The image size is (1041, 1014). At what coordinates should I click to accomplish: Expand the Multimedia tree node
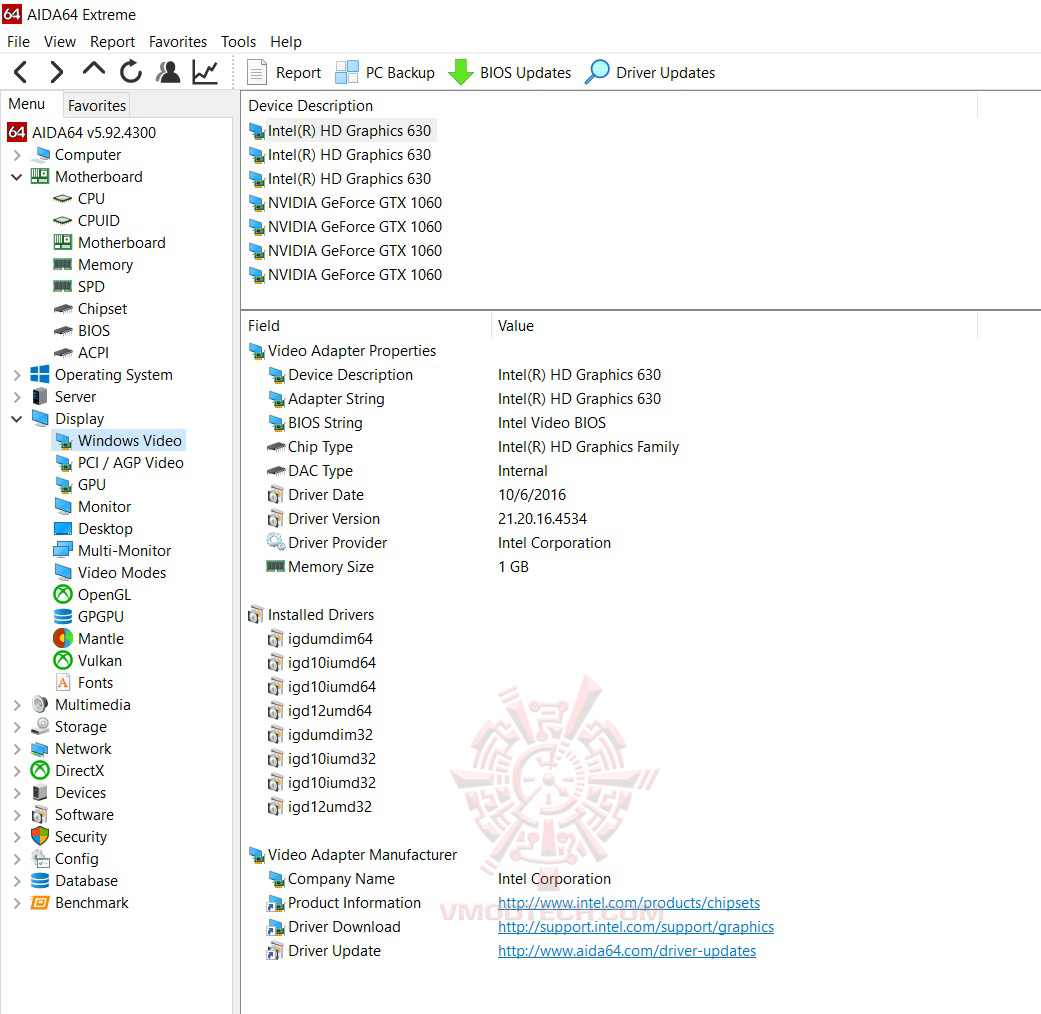click(17, 705)
